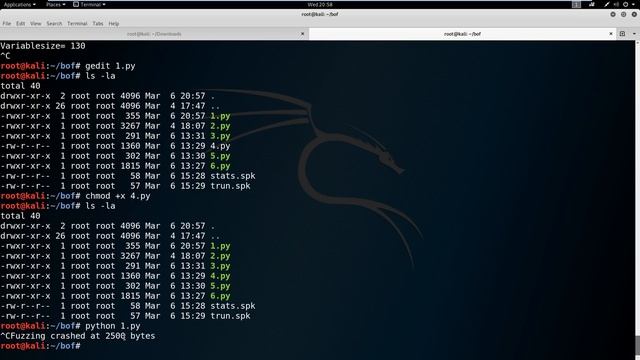Switch to the root@kali: ~/Downloads tab
Image resolution: width=640 pixels, height=360 pixels.
pyautogui.click(x=154, y=34)
